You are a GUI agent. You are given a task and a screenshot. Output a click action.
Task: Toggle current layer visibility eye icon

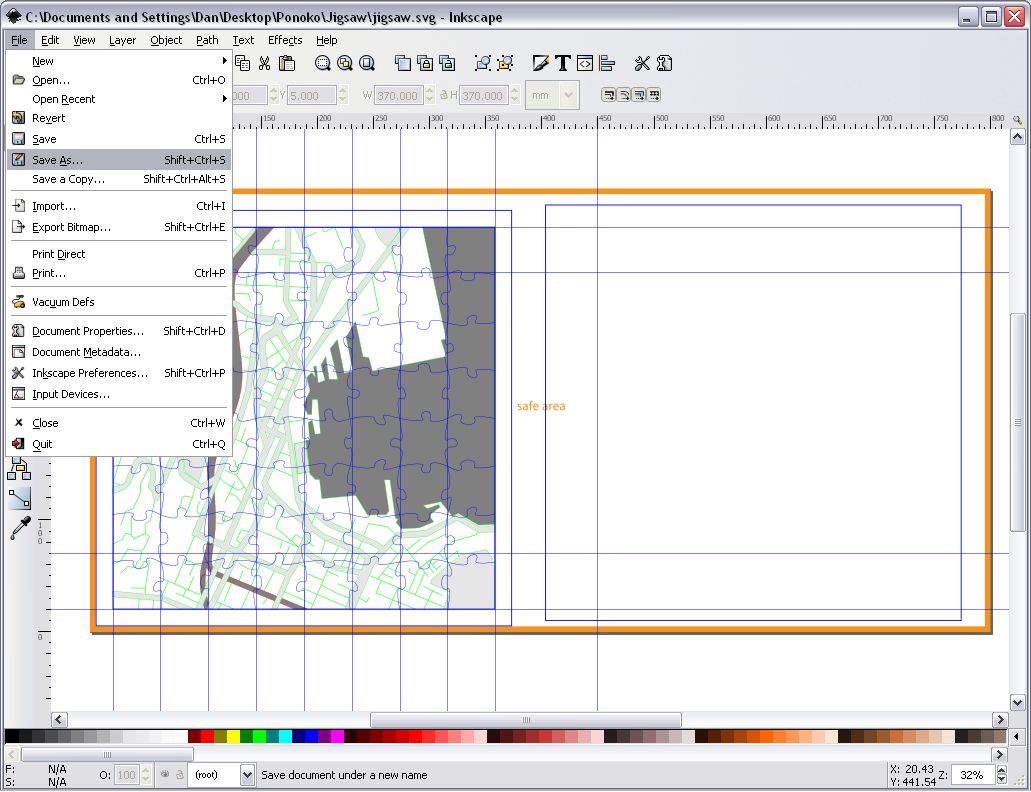pos(165,774)
